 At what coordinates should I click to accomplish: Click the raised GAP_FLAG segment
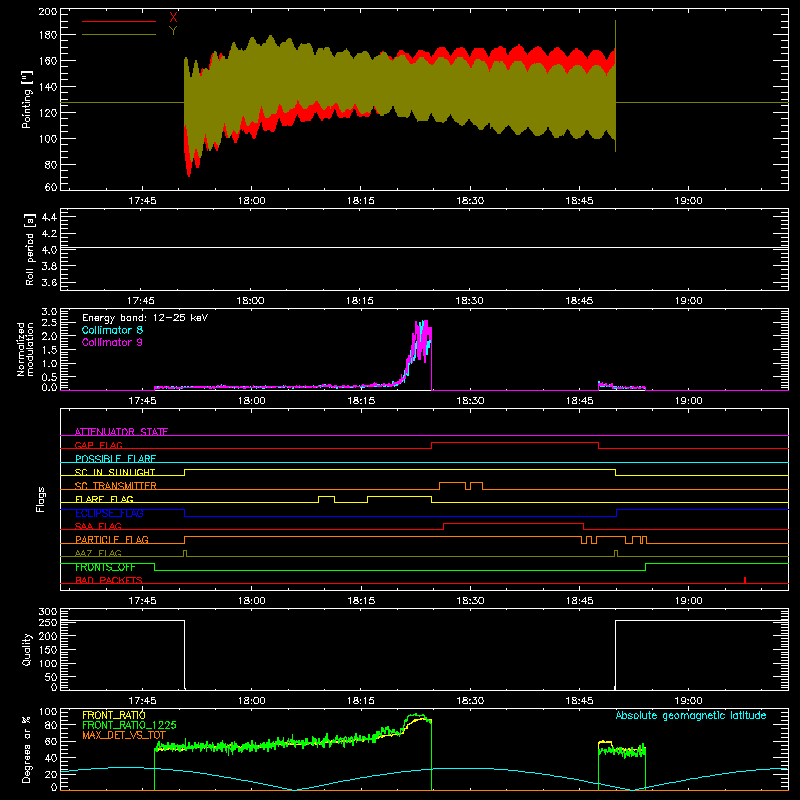click(515, 443)
